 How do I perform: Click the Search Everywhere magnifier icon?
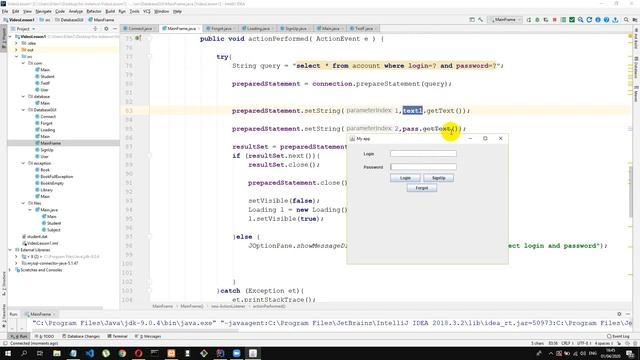pos(626,20)
